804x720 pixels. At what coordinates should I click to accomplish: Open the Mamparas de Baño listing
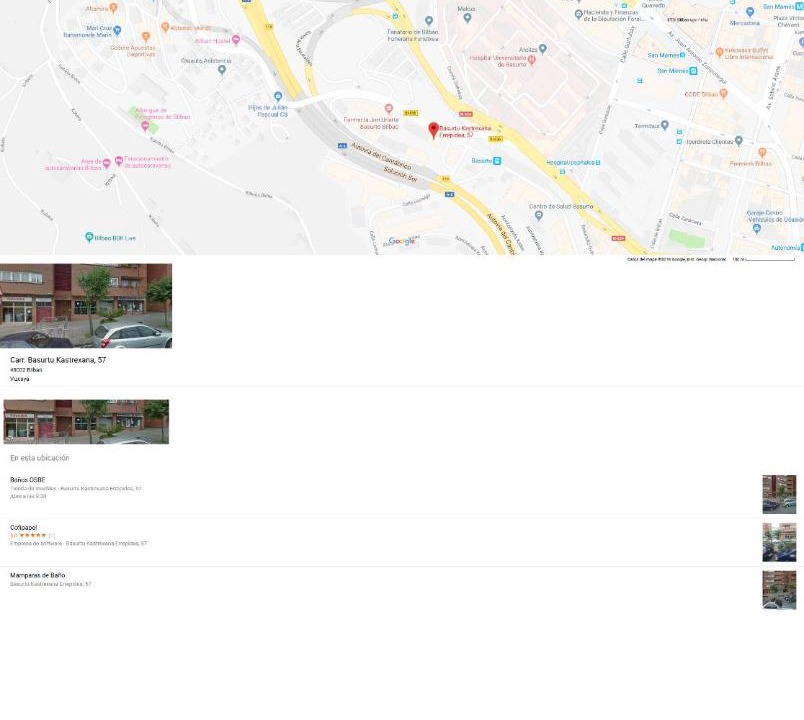(x=402, y=590)
